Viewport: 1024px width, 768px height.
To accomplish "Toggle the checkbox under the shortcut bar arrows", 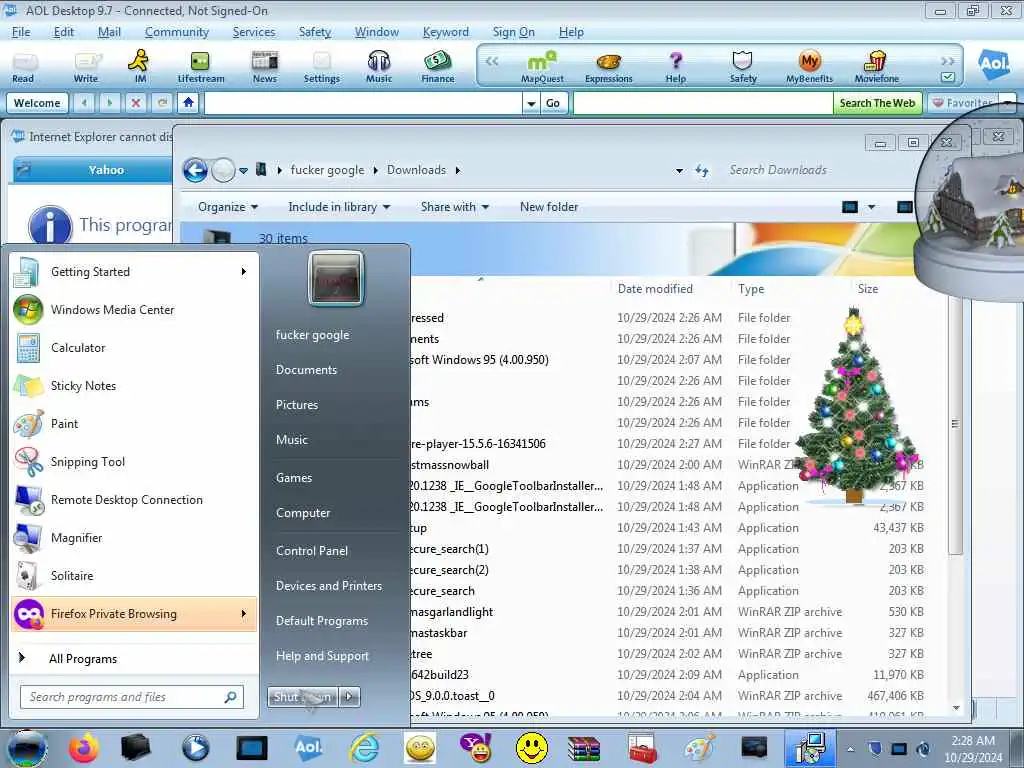I will coord(948,77).
